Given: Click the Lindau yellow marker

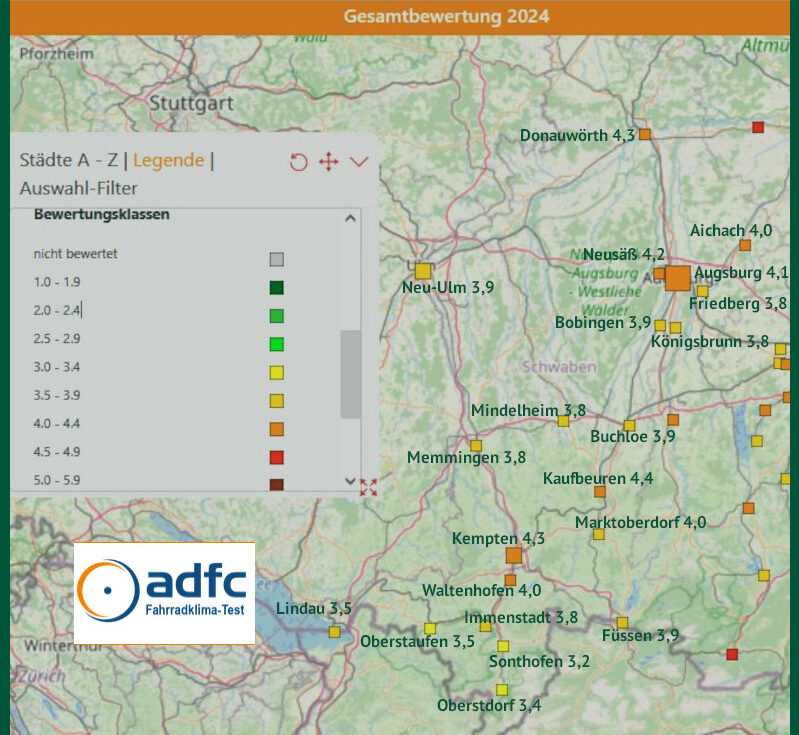Looking at the screenshot, I should tap(334, 632).
